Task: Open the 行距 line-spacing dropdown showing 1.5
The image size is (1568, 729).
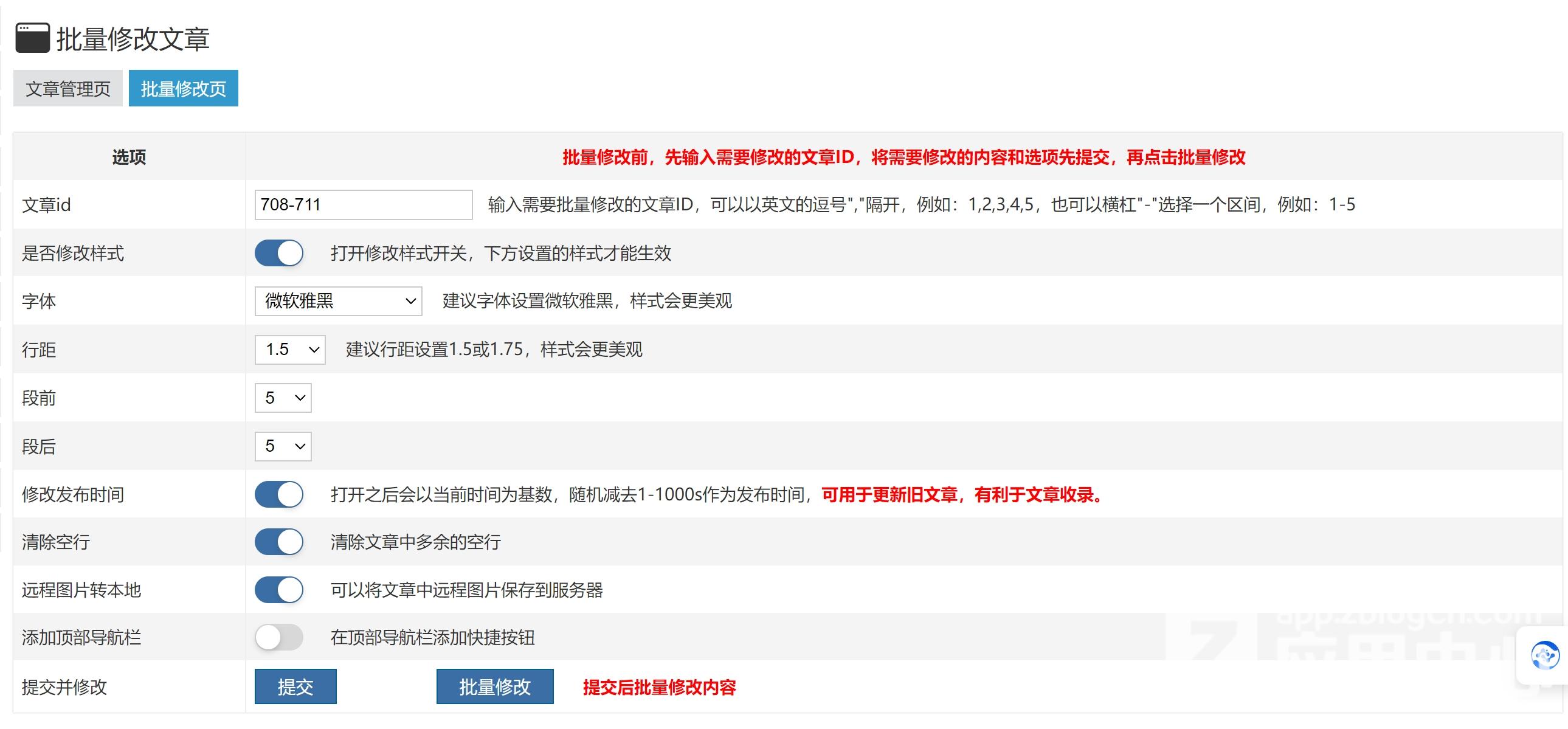Action: point(290,349)
